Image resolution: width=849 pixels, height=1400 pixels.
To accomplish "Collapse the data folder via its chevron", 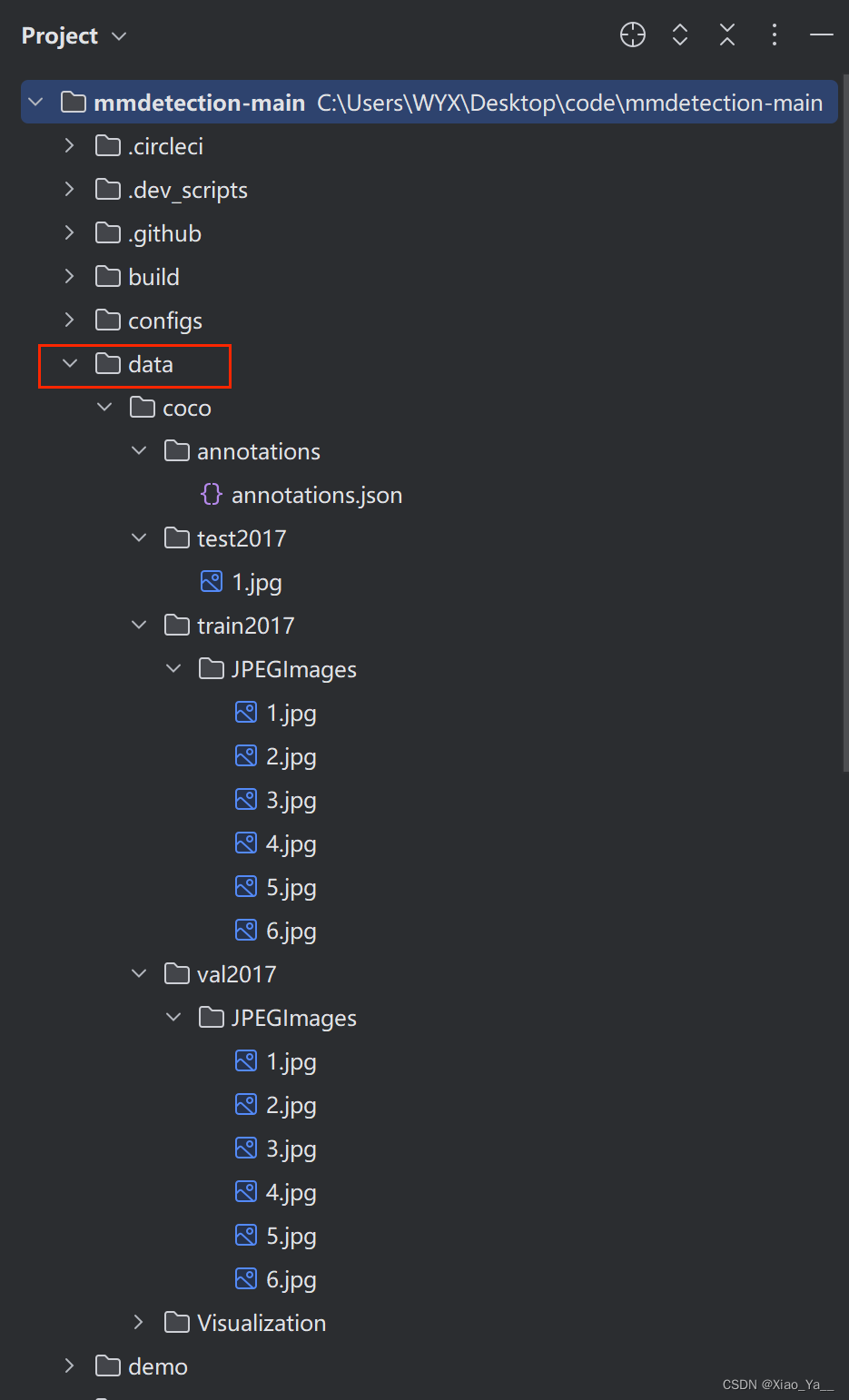I will tap(70, 363).
